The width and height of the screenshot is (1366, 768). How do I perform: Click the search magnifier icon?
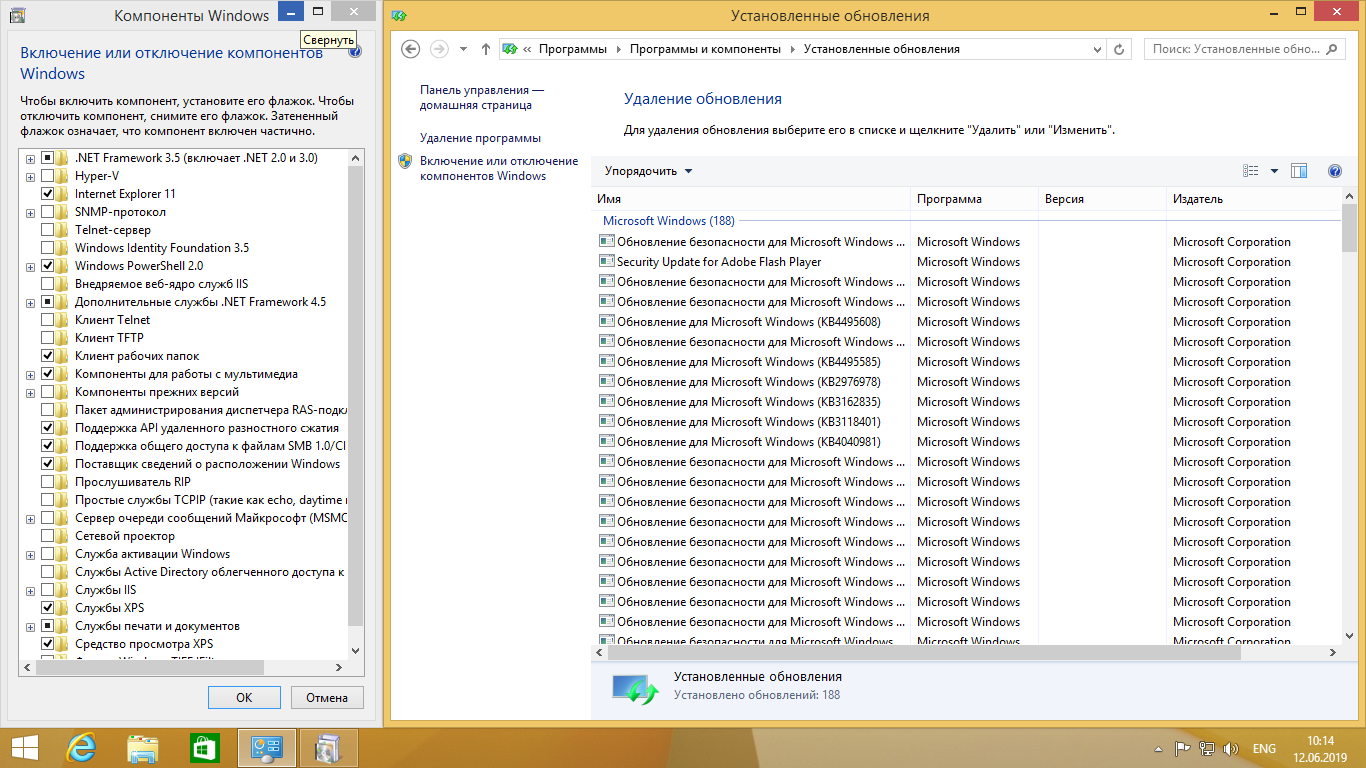(x=1333, y=49)
